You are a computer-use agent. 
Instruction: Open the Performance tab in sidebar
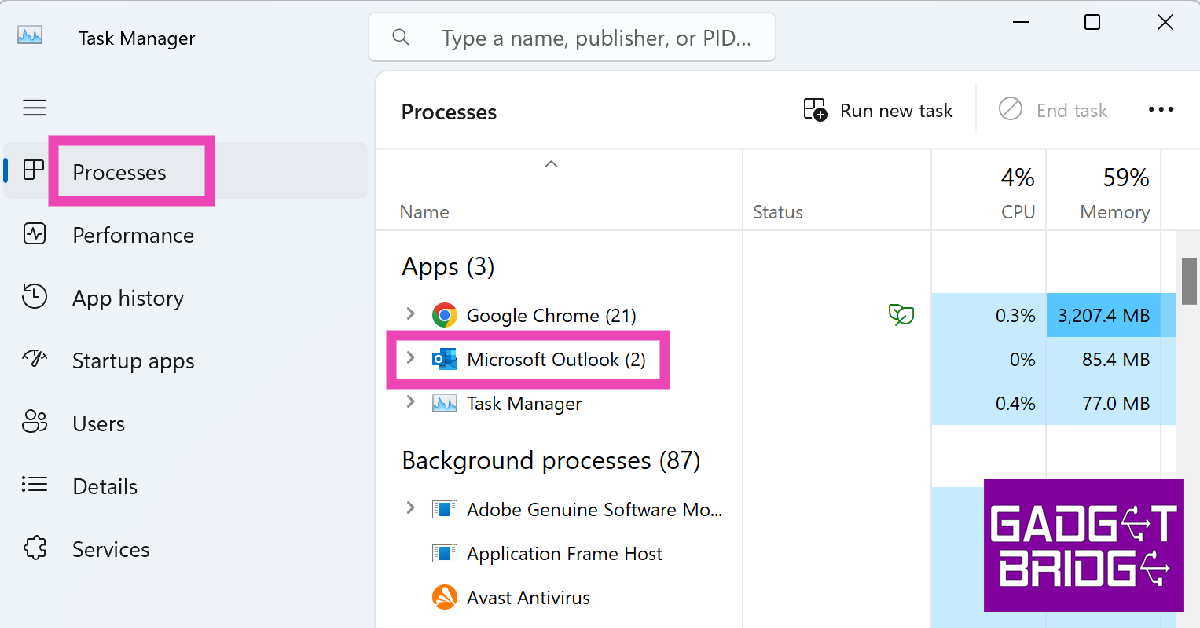coord(132,236)
